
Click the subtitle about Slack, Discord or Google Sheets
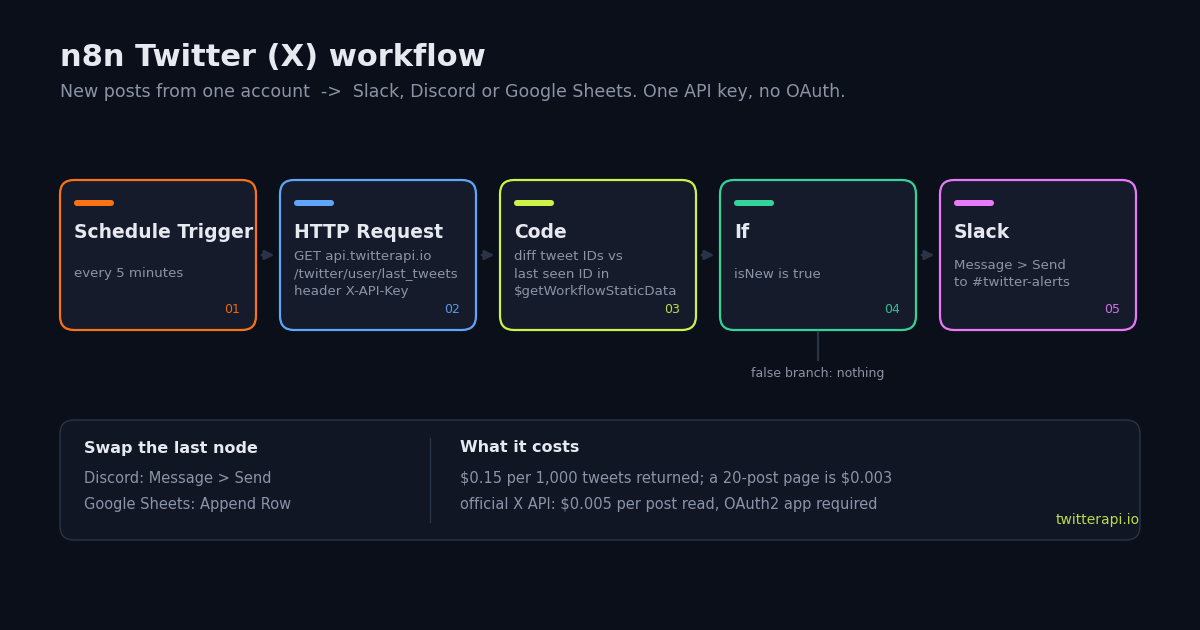[x=452, y=92]
